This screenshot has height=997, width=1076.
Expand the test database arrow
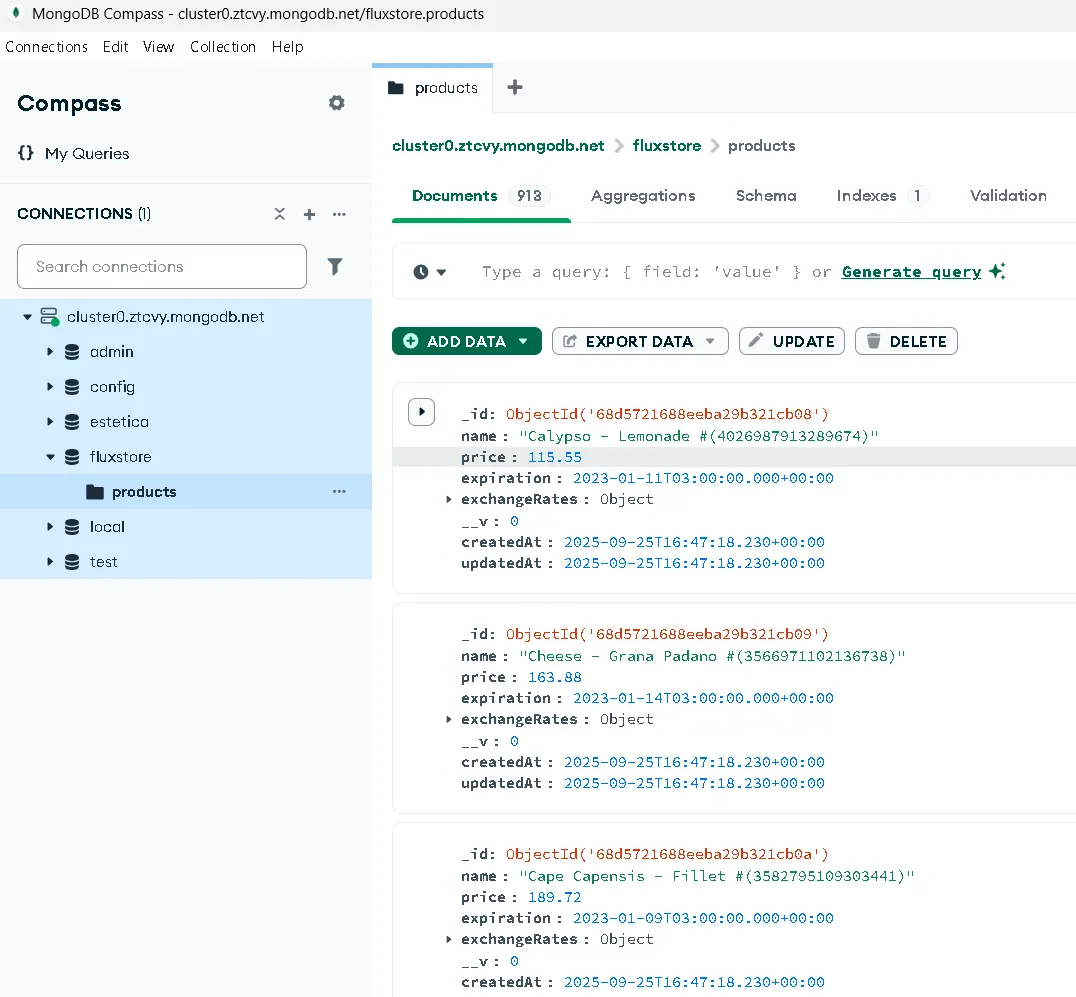pyautogui.click(x=49, y=562)
